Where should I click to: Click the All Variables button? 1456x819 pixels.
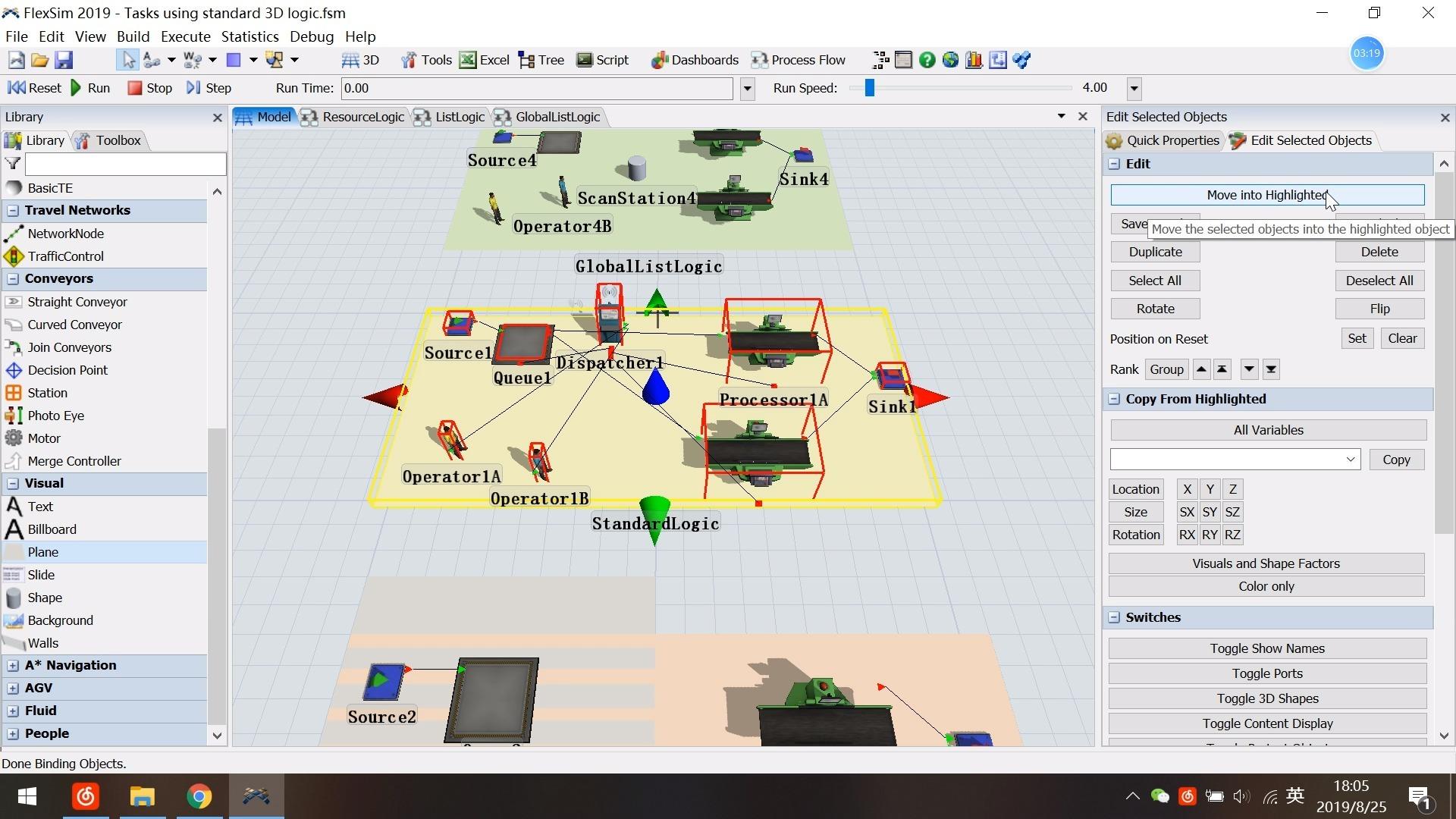1268,430
